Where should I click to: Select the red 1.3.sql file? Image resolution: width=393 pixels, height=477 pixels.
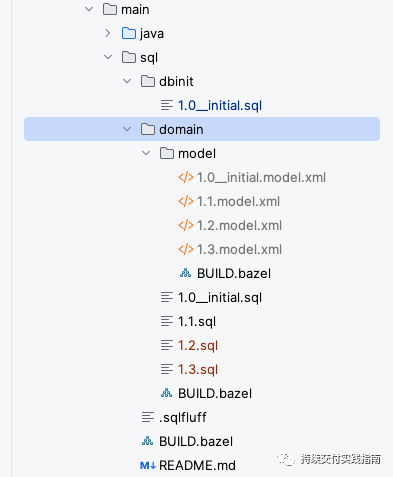[x=198, y=370]
